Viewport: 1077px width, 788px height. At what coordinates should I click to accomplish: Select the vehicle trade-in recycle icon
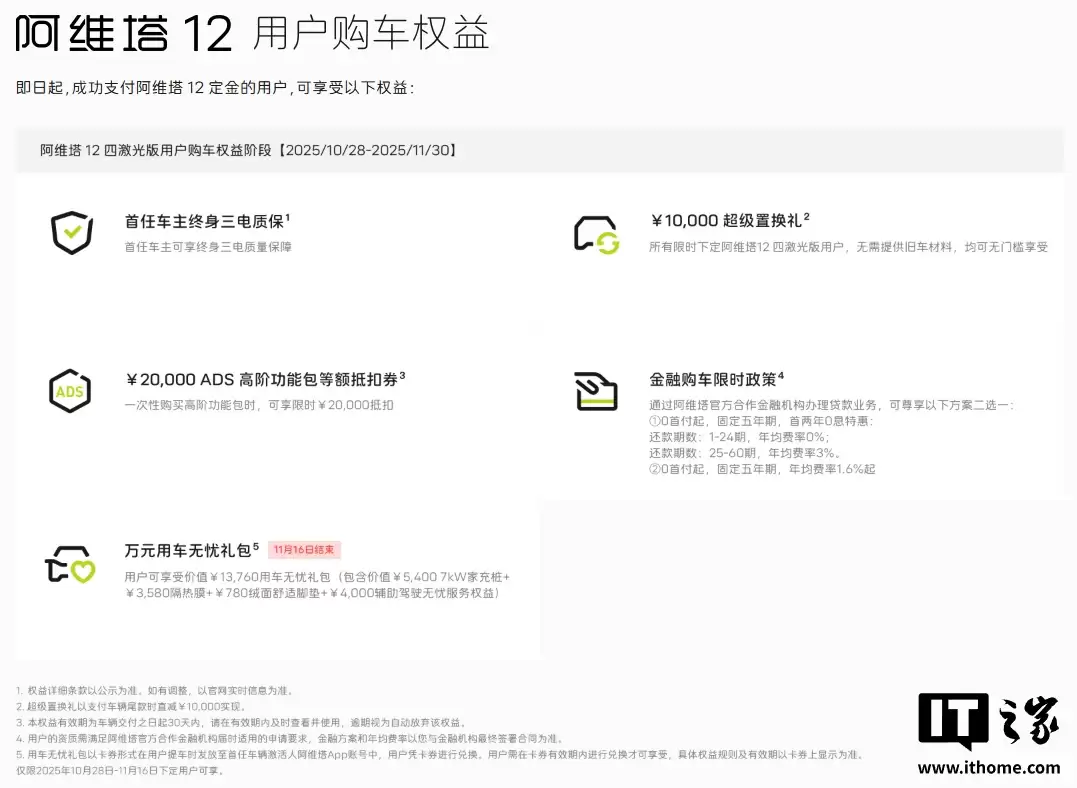[594, 231]
